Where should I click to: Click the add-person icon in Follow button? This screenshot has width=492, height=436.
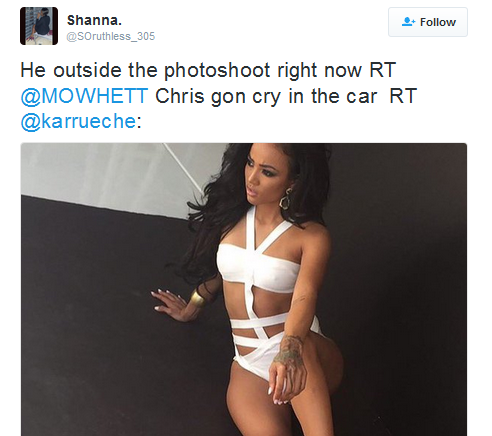(x=408, y=22)
